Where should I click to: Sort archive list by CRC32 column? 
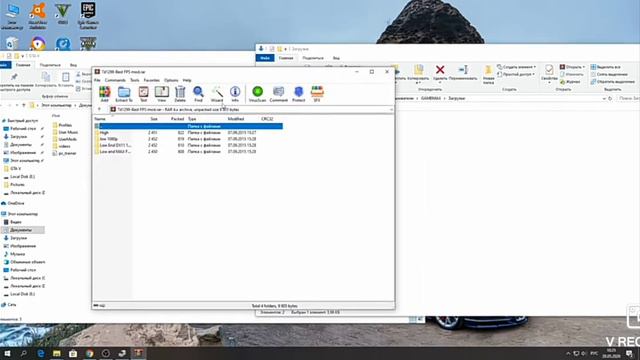pyautogui.click(x=267, y=119)
